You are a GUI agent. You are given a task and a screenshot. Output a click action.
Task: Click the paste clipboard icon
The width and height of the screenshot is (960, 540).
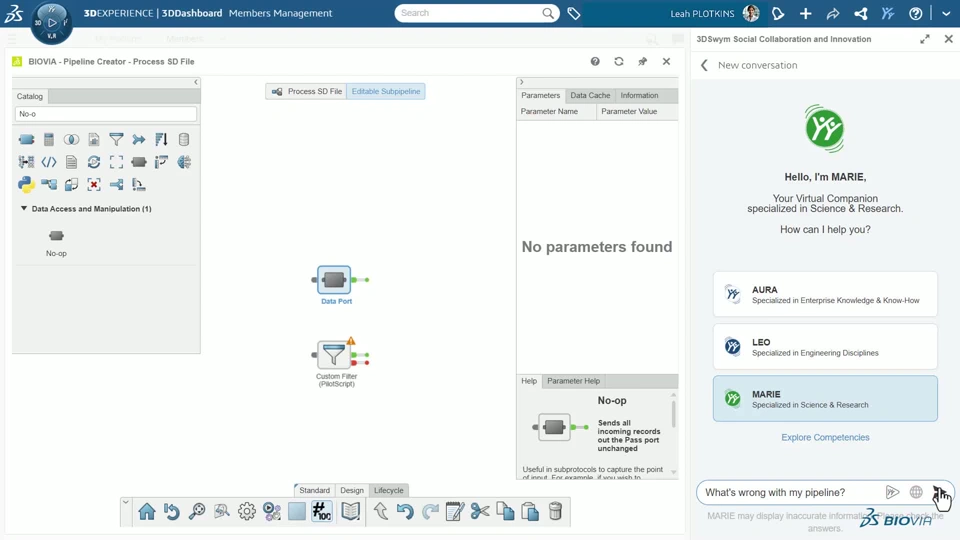530,511
